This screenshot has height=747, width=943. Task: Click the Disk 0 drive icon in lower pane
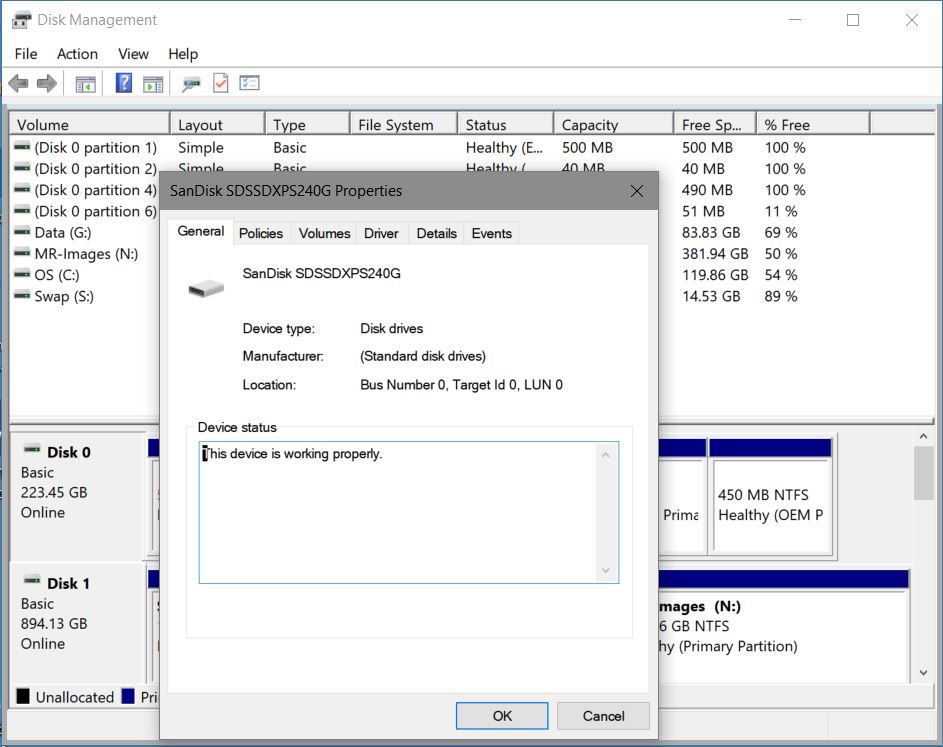[32, 449]
